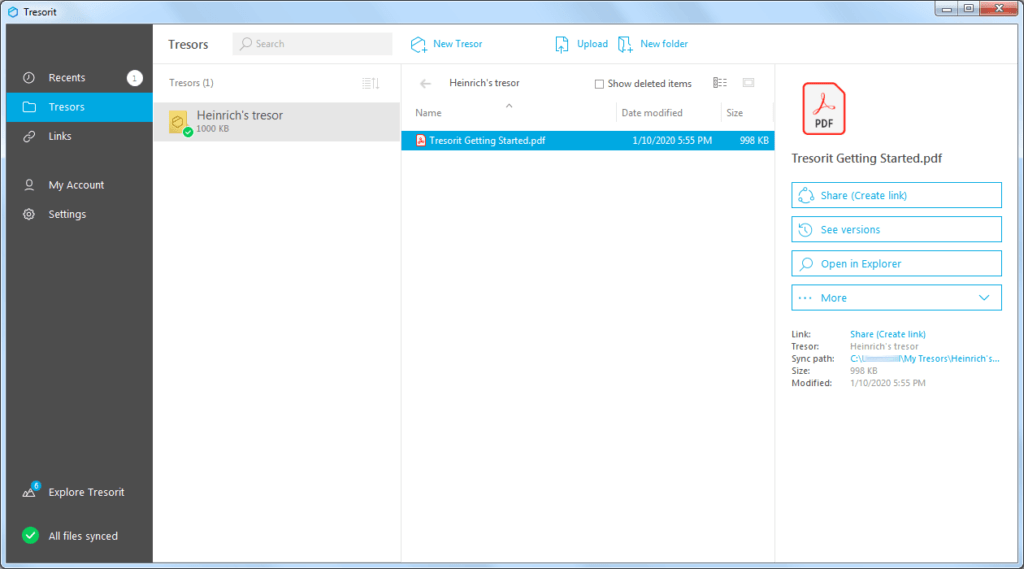Select Heinrich's tresor in the list
The width and height of the screenshot is (1024, 569).
click(x=277, y=122)
